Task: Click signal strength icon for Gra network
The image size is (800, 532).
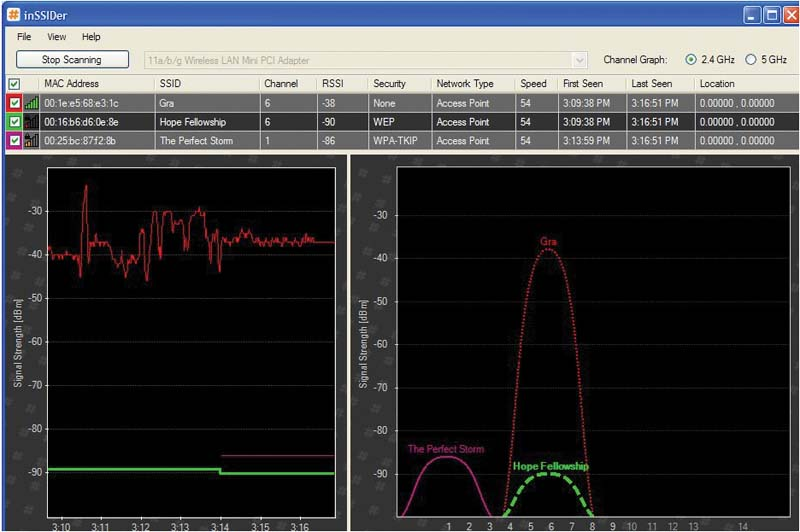Action: [x=32, y=102]
